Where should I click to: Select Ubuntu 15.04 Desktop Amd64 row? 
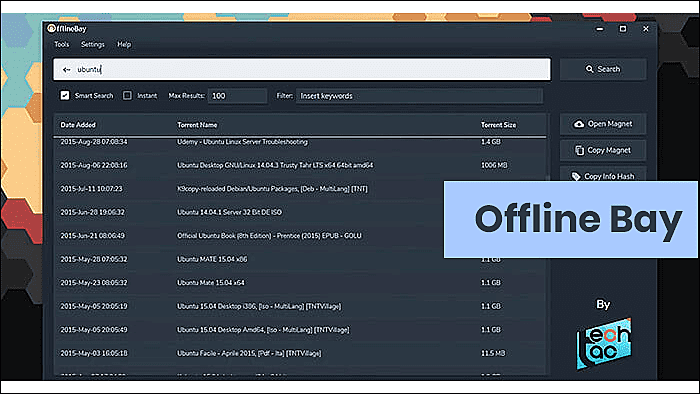300,330
